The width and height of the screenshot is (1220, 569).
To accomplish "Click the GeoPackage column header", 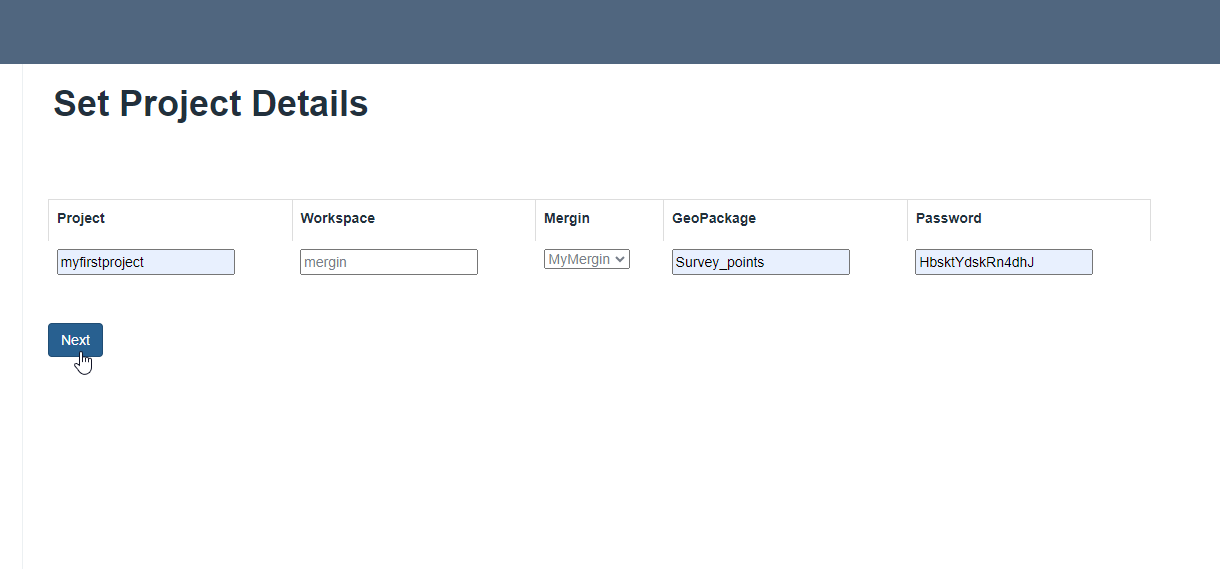I will (x=714, y=218).
